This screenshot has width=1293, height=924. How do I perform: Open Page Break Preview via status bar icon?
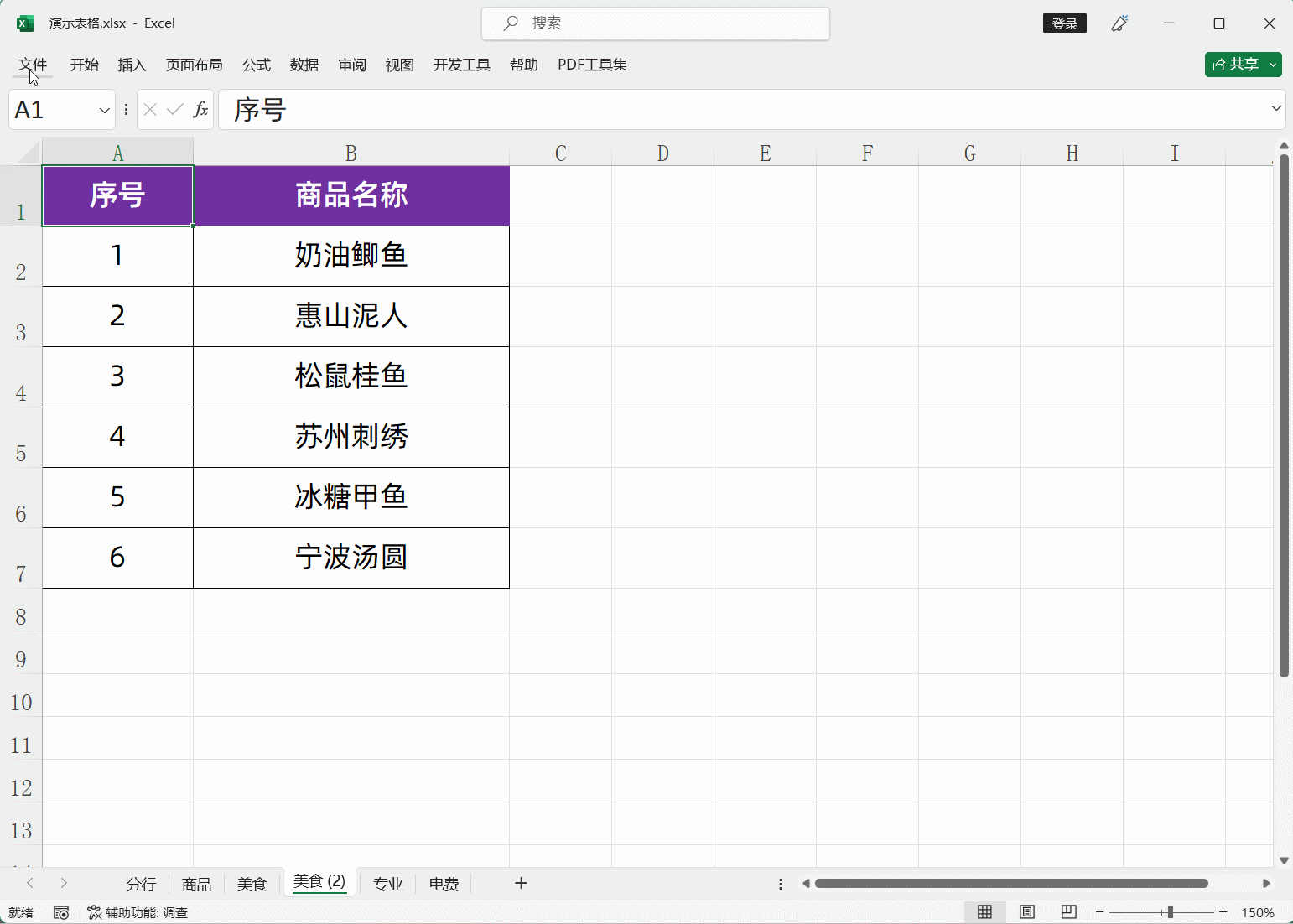click(x=1067, y=912)
